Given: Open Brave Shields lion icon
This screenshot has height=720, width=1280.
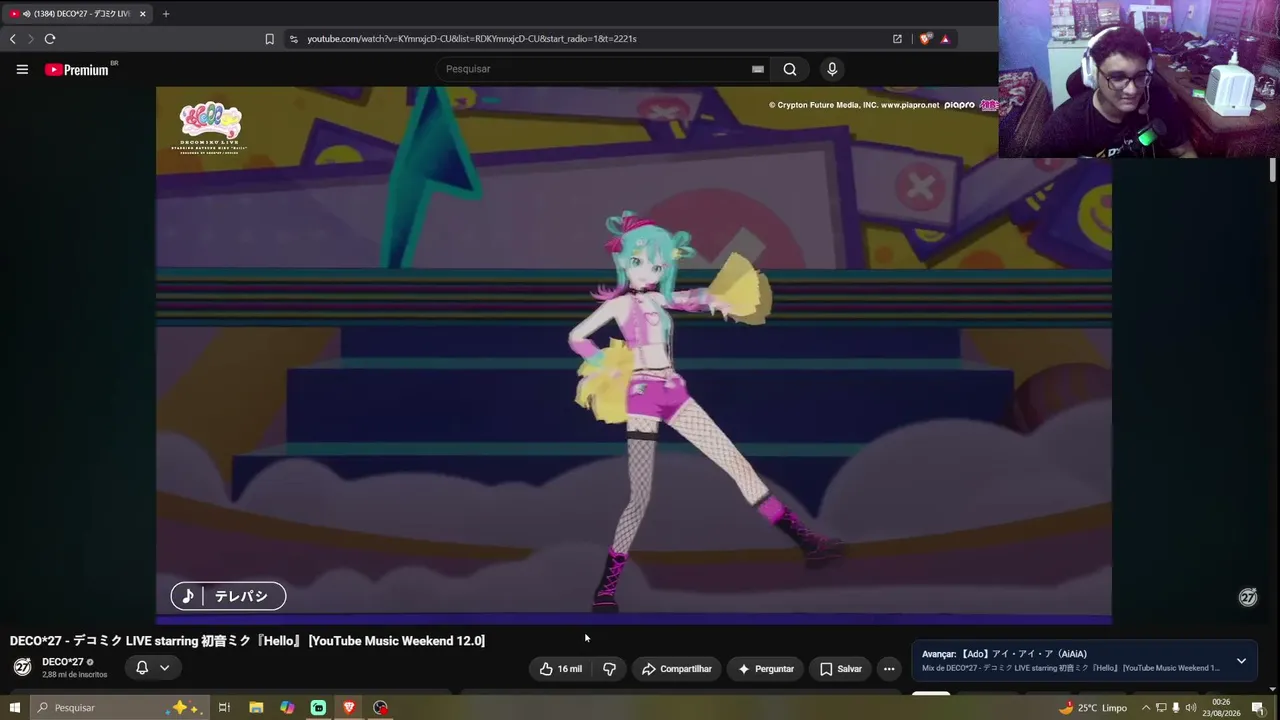Looking at the screenshot, I should point(926,39).
